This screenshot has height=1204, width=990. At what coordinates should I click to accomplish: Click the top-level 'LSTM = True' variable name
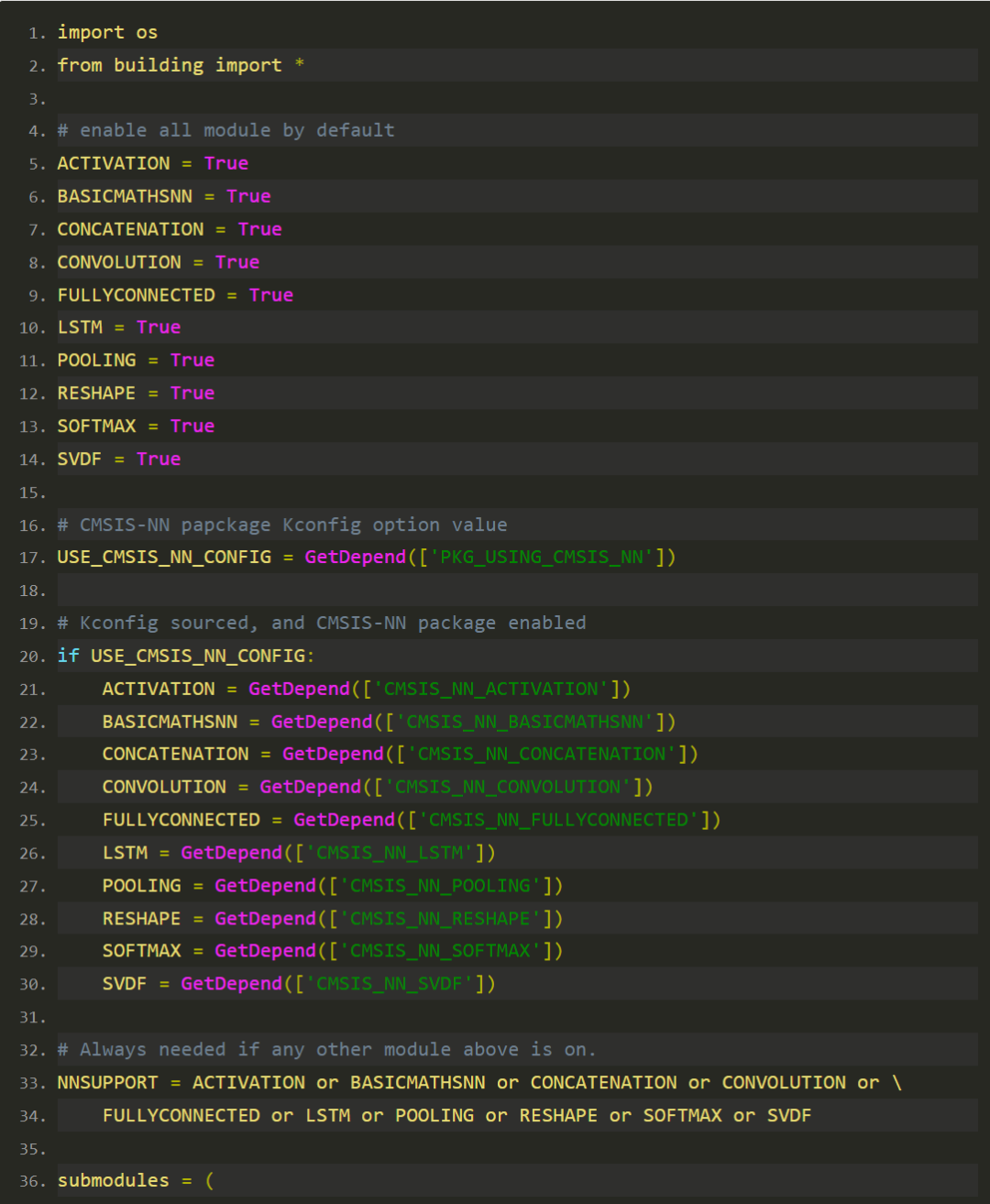pyautogui.click(x=80, y=327)
